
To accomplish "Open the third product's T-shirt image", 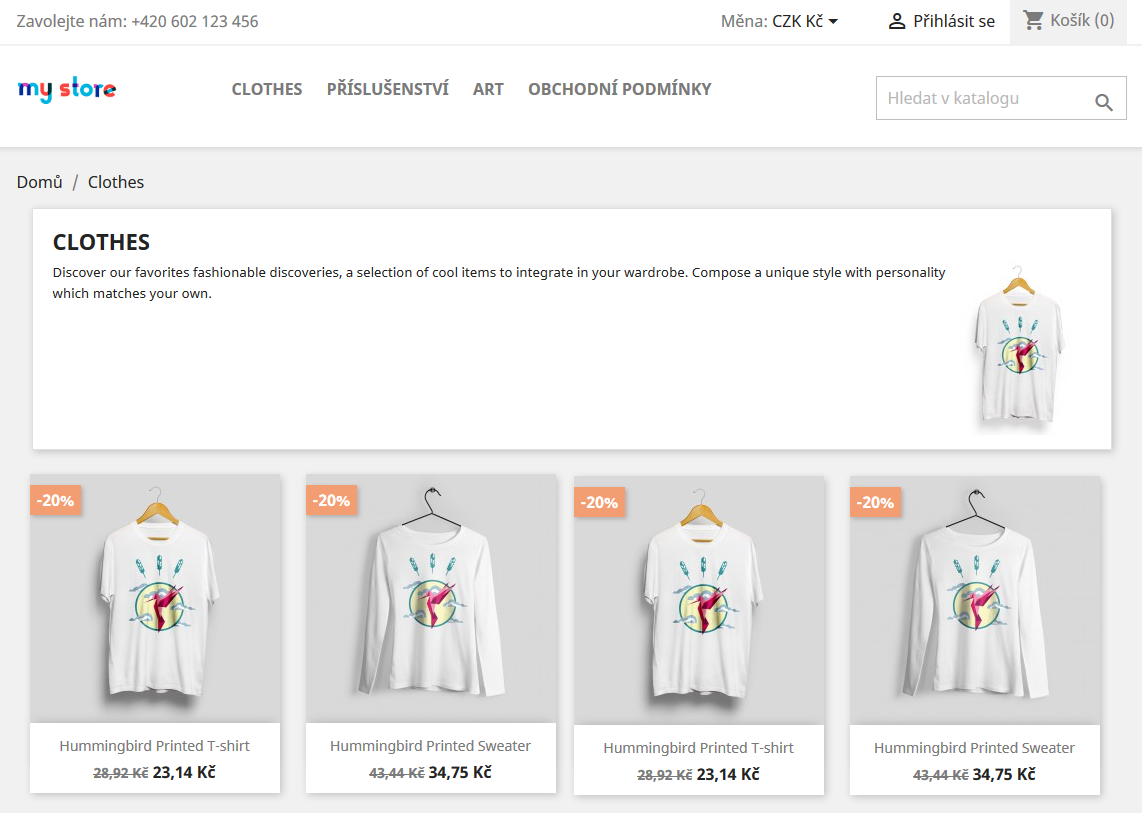I will (699, 600).
